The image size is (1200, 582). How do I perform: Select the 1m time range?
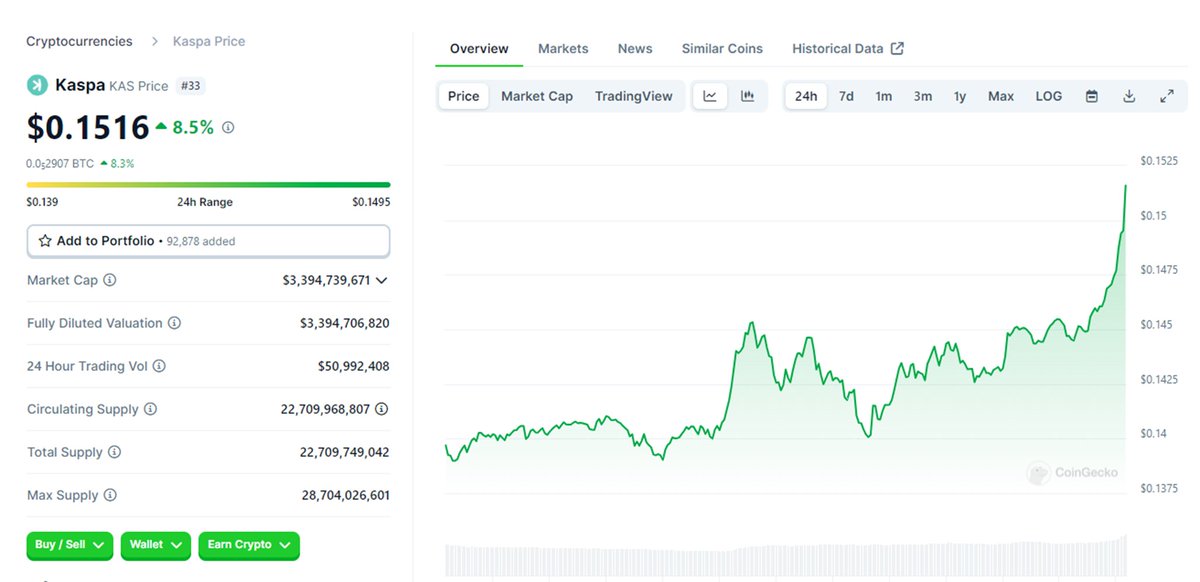click(x=884, y=96)
